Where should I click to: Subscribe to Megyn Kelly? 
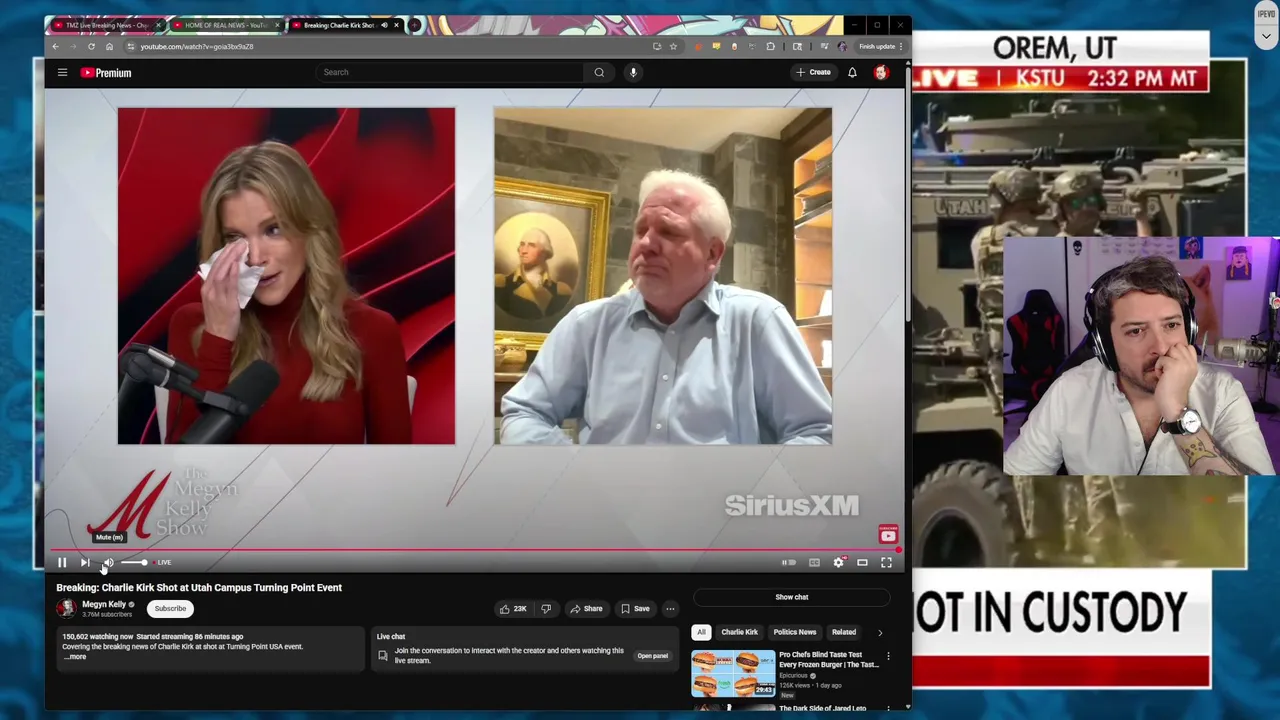pyautogui.click(x=170, y=608)
